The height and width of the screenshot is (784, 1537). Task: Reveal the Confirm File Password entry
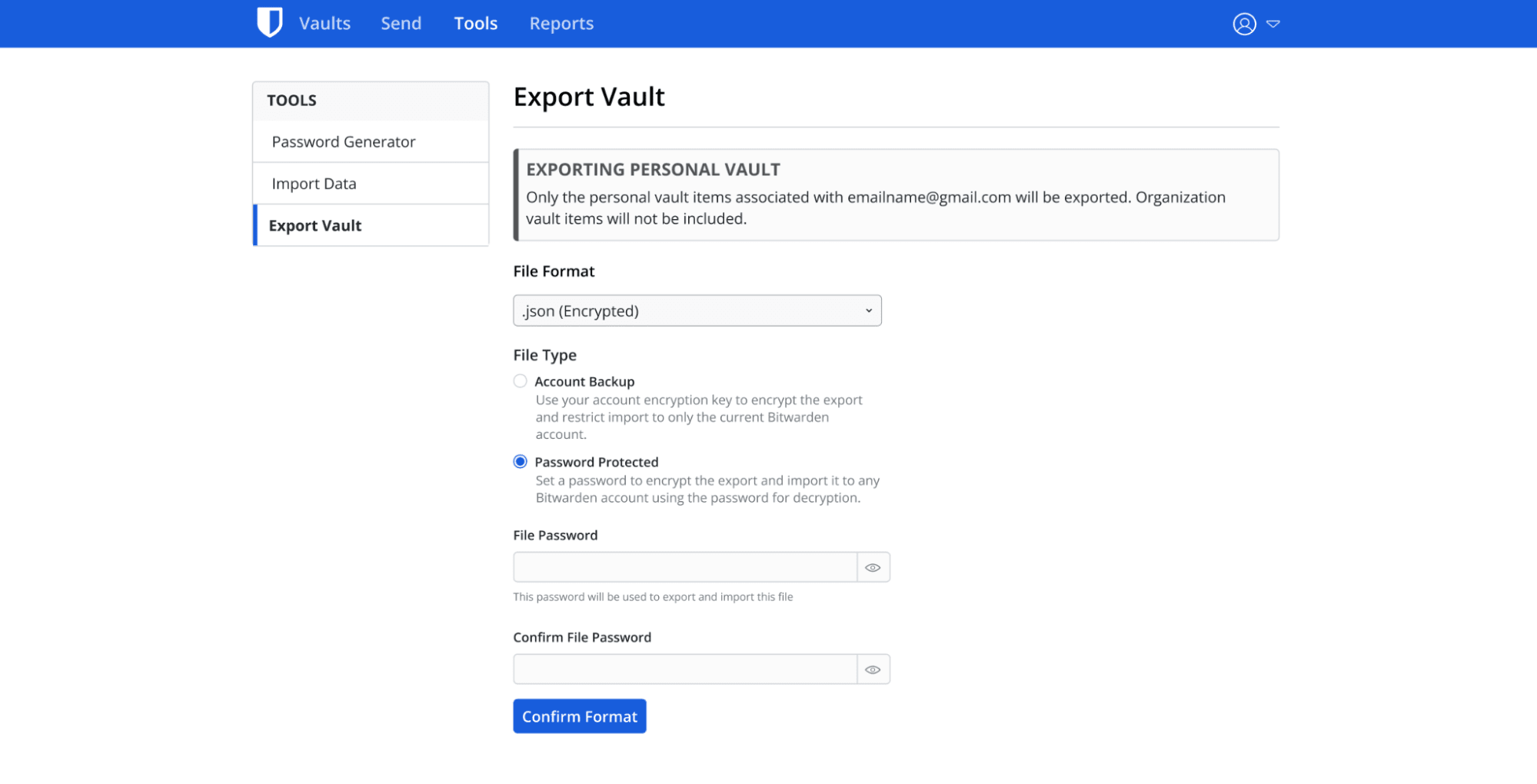(873, 669)
